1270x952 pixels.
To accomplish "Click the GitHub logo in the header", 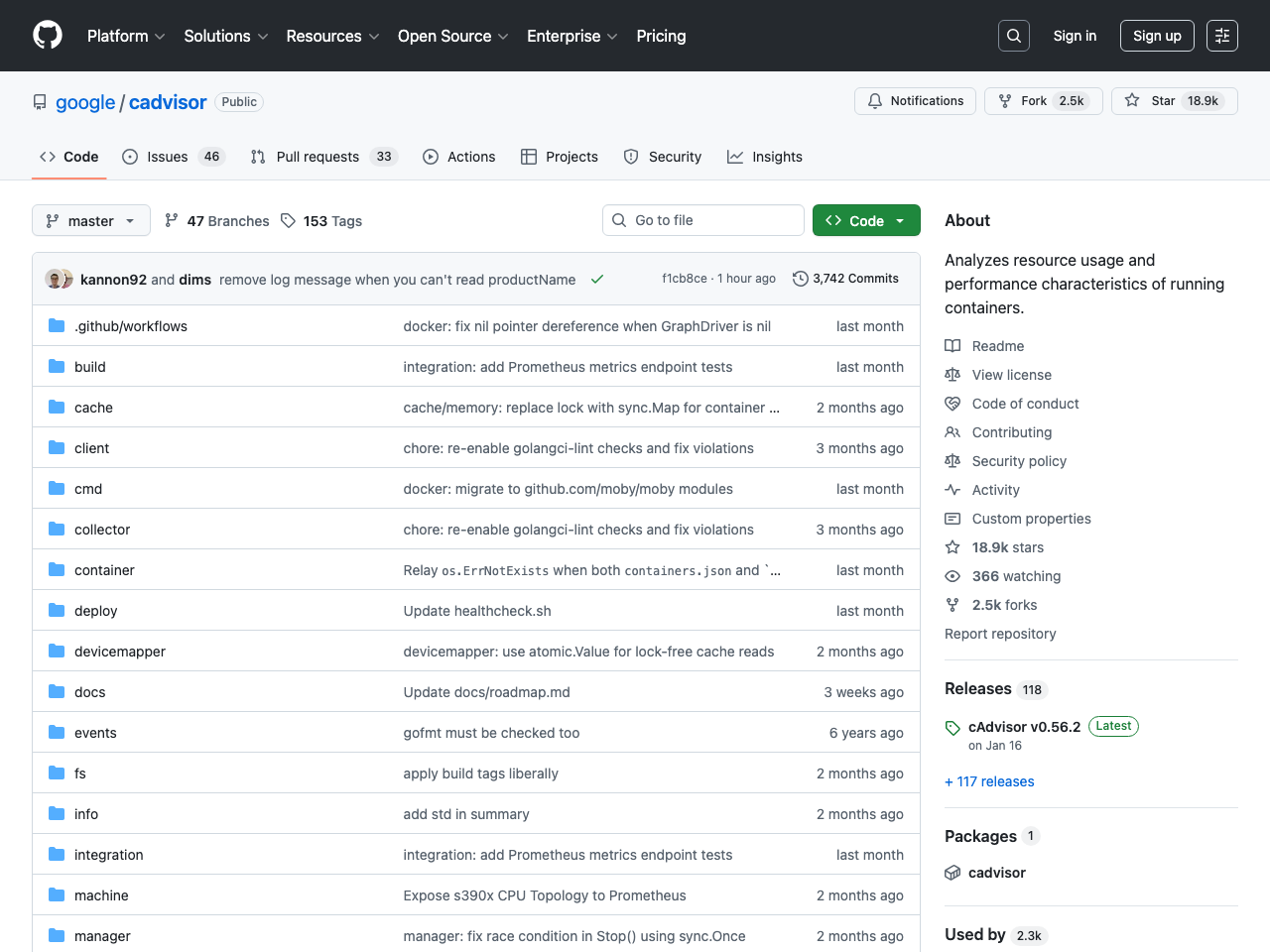I will [x=47, y=35].
